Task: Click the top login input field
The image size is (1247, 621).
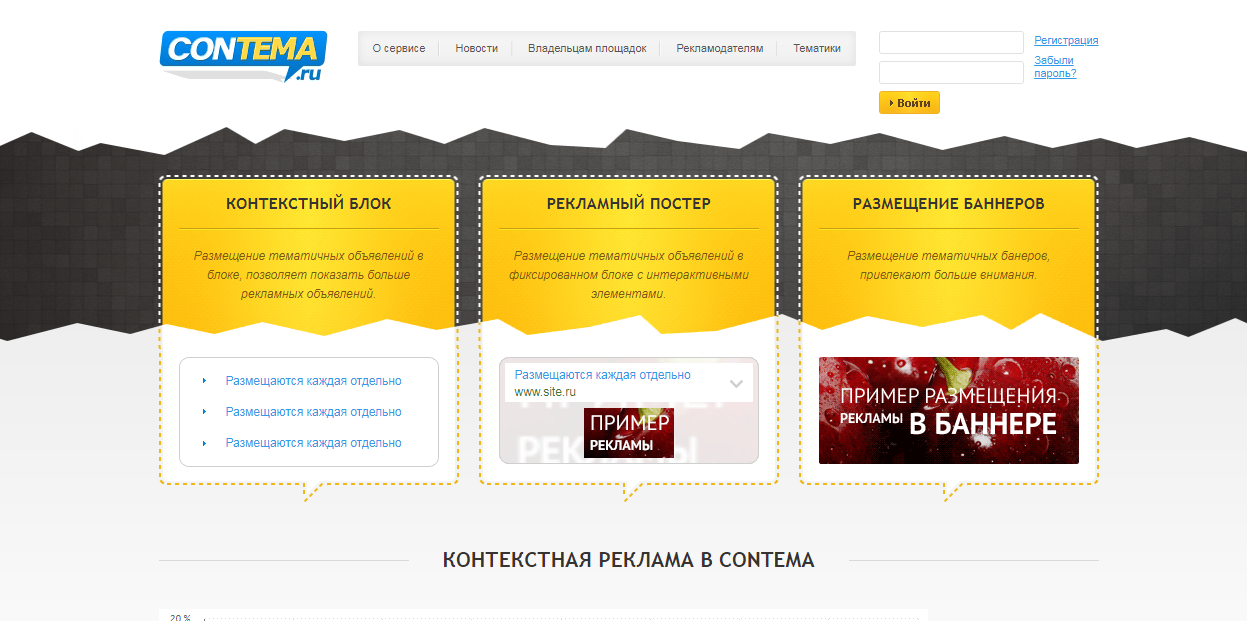Action: coord(950,42)
